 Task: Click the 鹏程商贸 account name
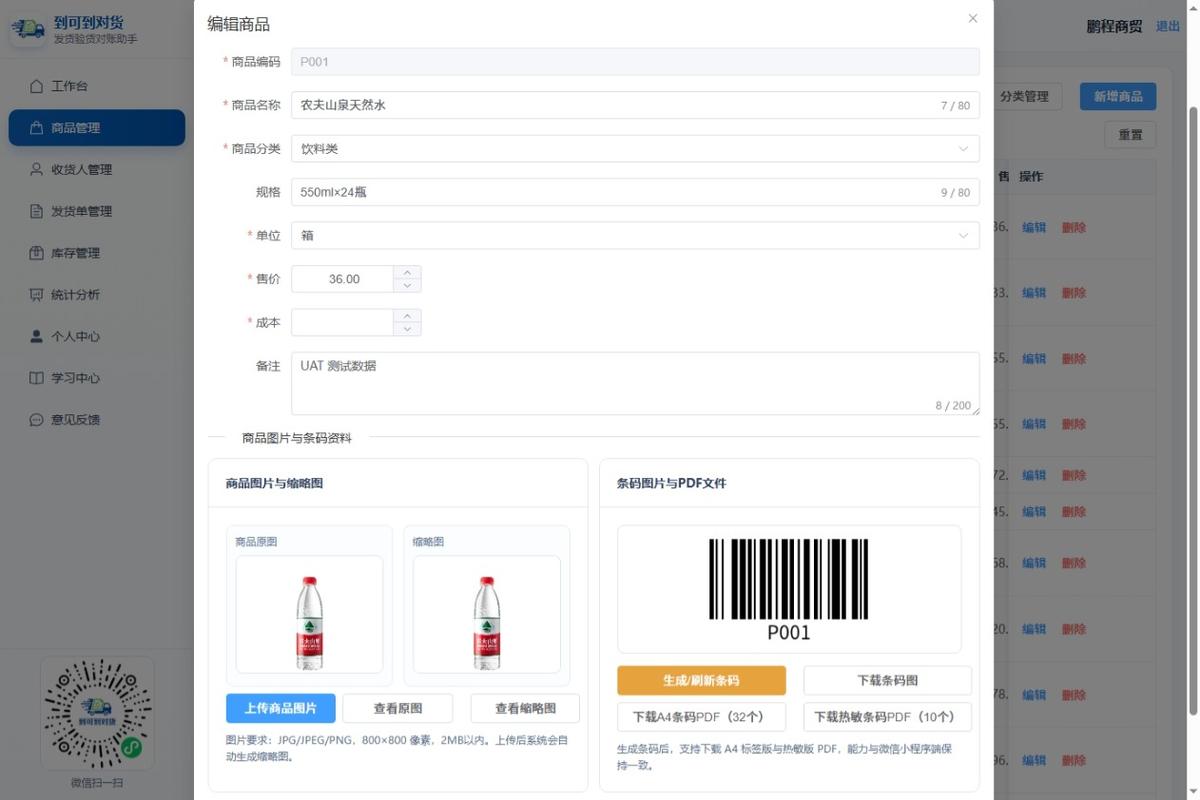pyautogui.click(x=1114, y=27)
